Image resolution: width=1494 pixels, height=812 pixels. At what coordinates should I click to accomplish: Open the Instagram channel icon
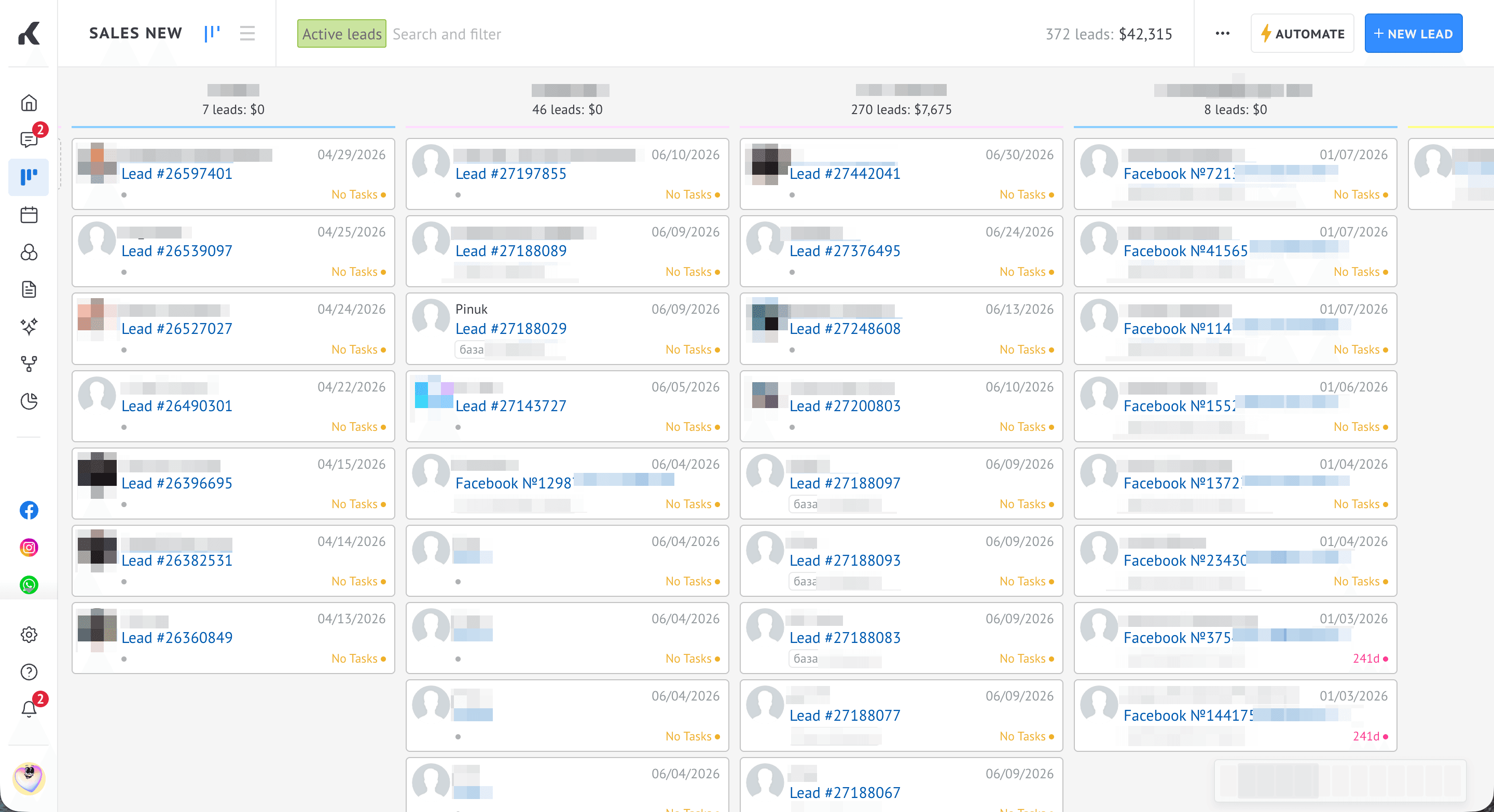[29, 547]
